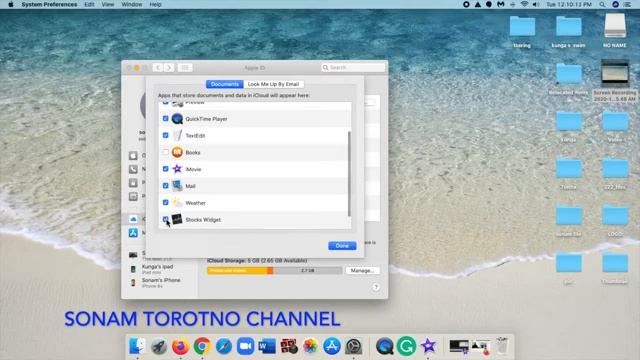Open Notification Center icon in menu bar

[x=627, y=4]
